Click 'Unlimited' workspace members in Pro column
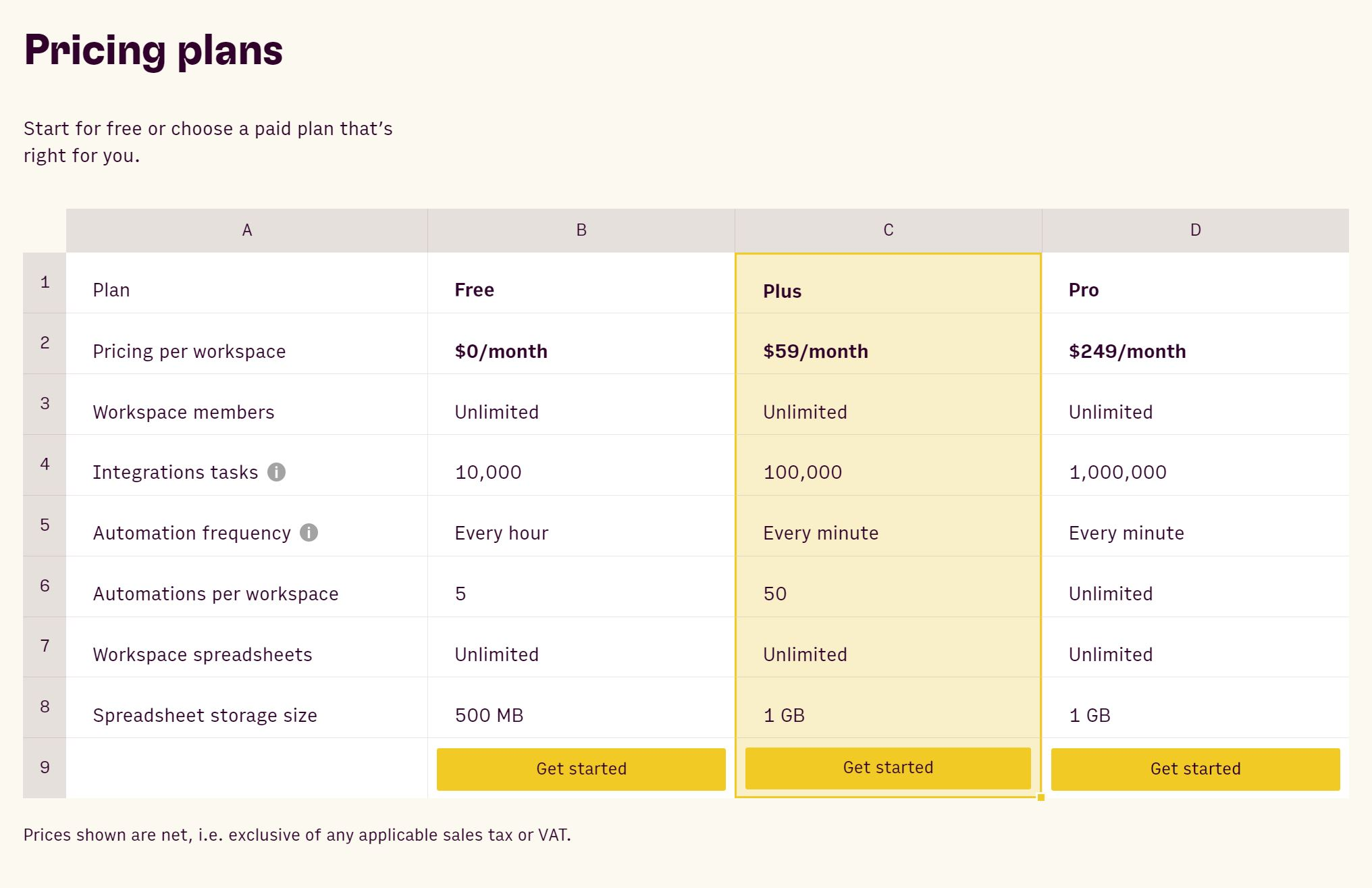Image resolution: width=1372 pixels, height=888 pixels. click(1111, 413)
